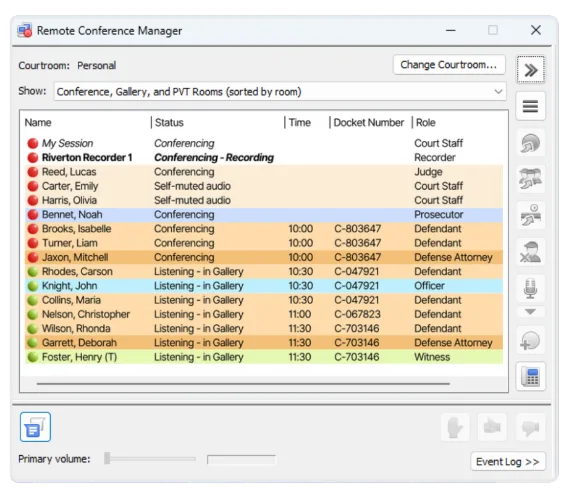Click the thumbs down icon
Viewport: 565px width, 500px height.
530,428
